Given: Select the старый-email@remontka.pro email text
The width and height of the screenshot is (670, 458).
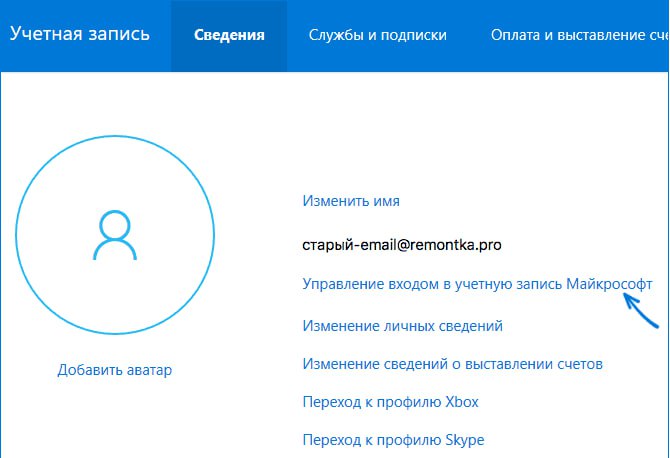Looking at the screenshot, I should click(402, 245).
